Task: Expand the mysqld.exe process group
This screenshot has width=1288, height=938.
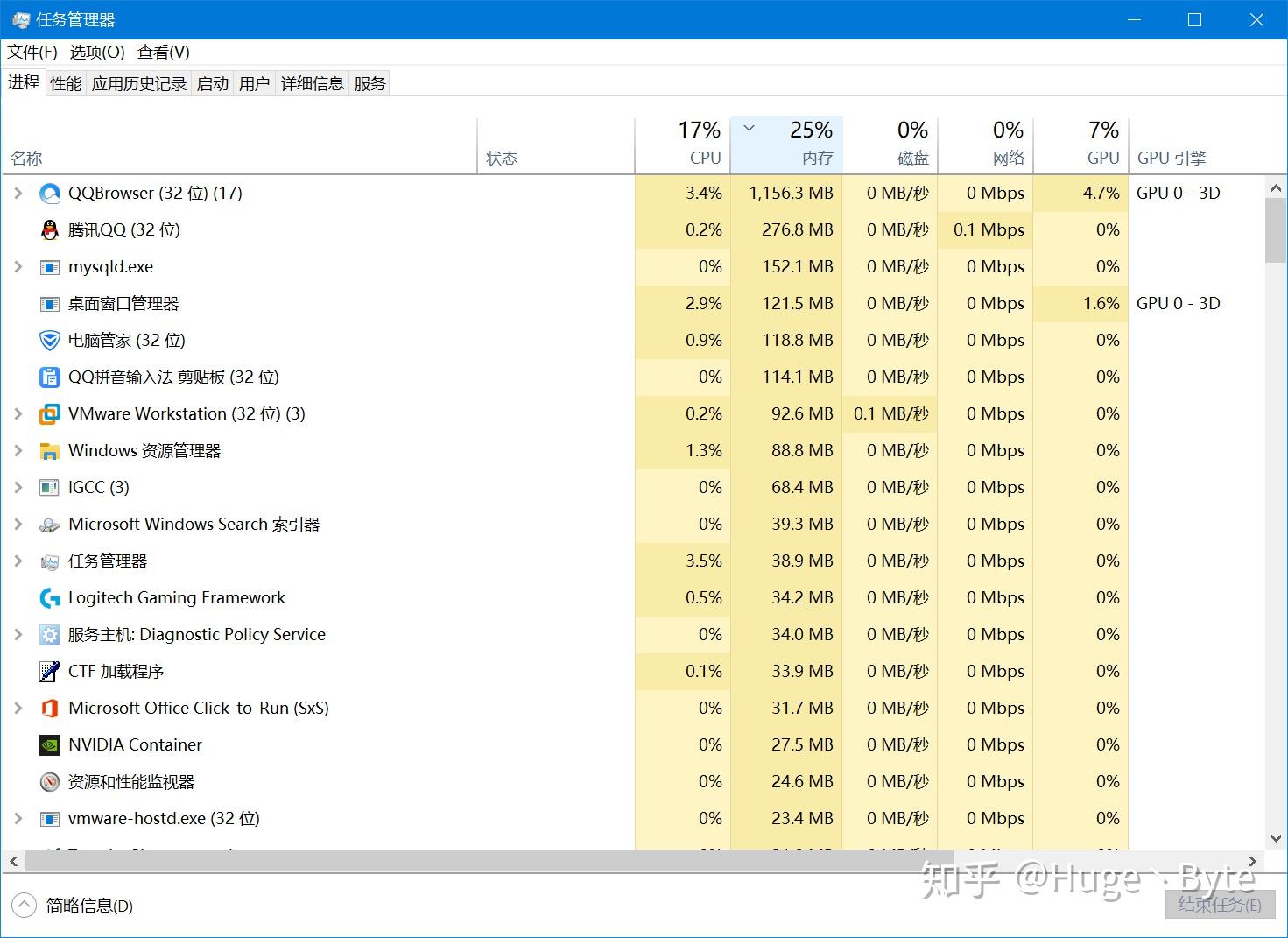Action: pos(18,266)
